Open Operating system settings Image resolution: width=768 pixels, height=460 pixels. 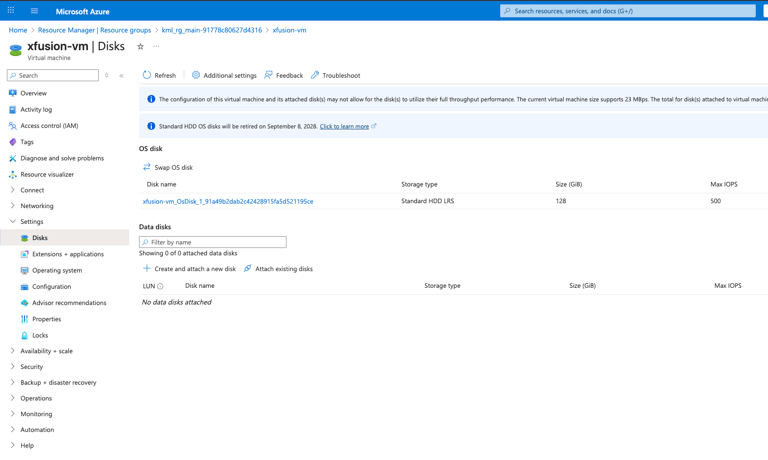pyautogui.click(x=57, y=270)
